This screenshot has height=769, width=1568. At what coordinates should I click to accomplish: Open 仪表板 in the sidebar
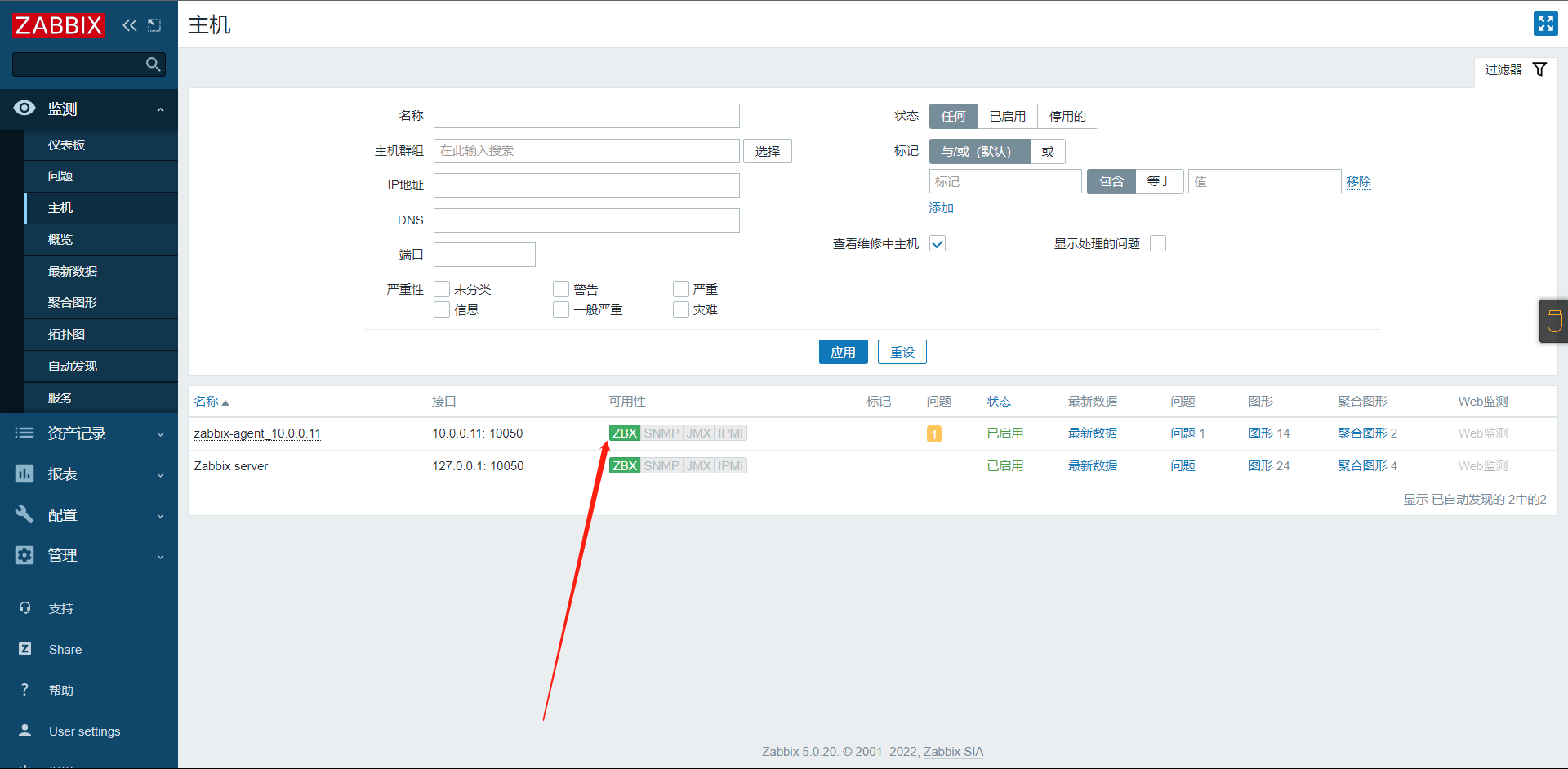point(101,145)
